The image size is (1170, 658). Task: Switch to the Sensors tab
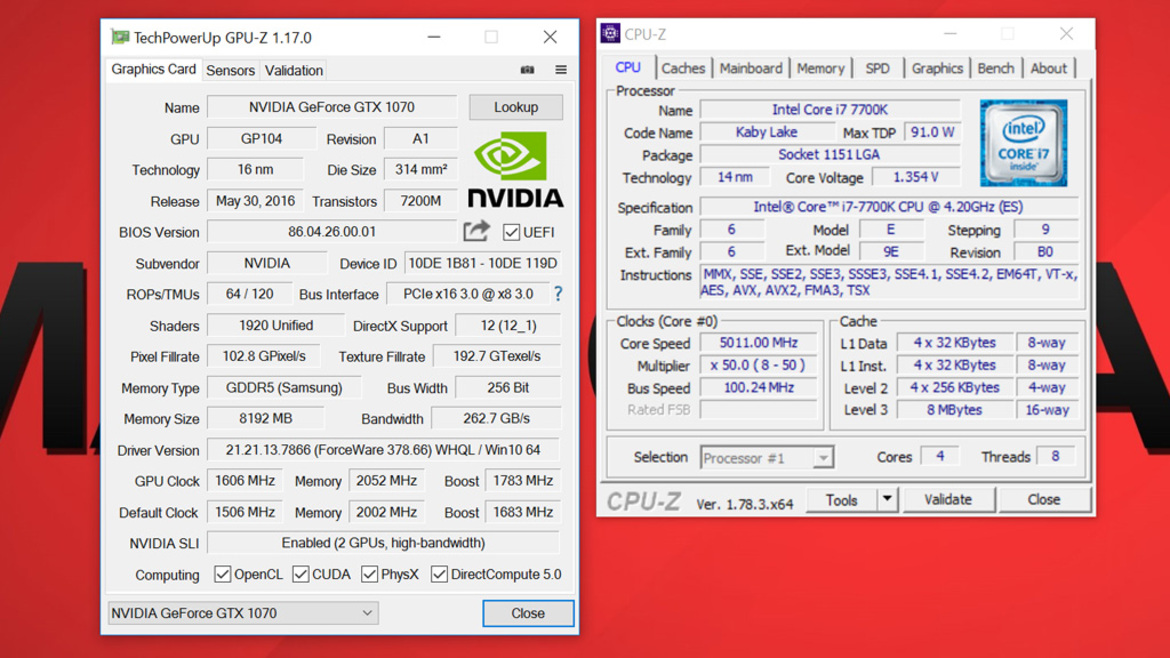pyautogui.click(x=230, y=70)
